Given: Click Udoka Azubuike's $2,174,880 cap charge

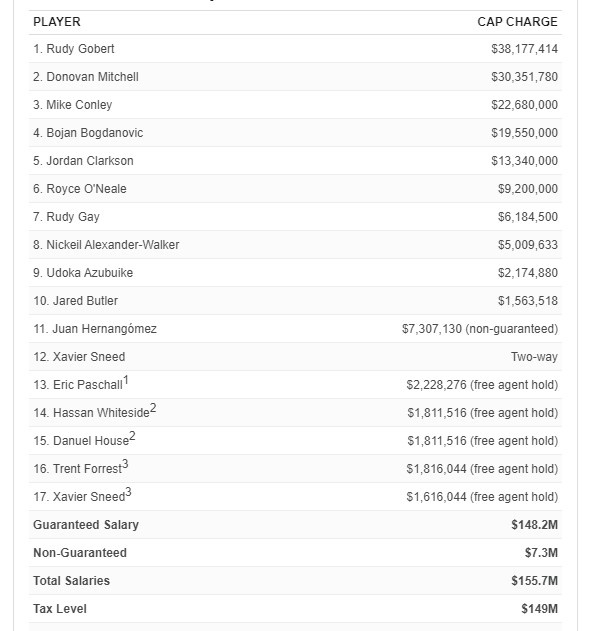Looking at the screenshot, I should 528,273.
